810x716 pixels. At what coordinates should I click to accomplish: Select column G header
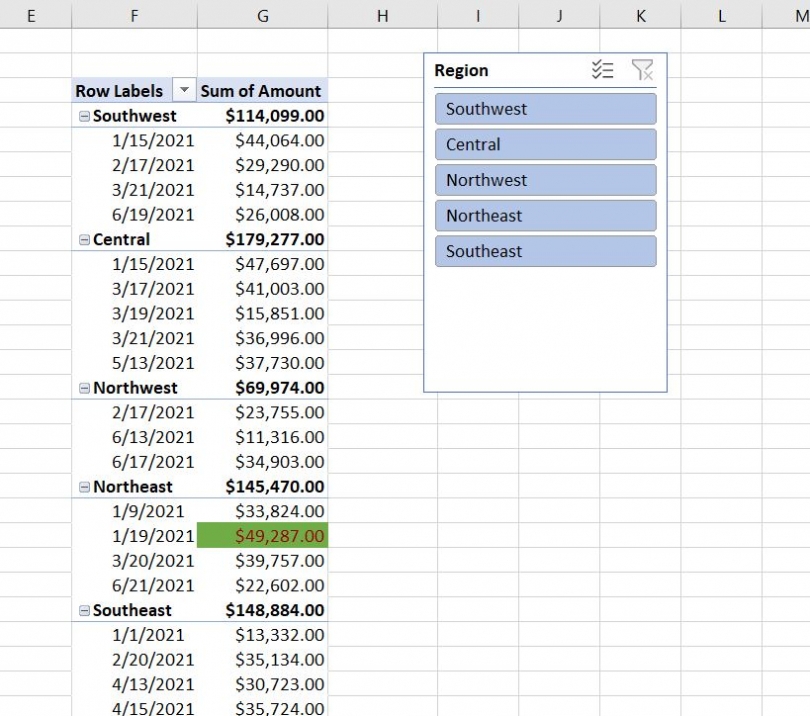262,15
